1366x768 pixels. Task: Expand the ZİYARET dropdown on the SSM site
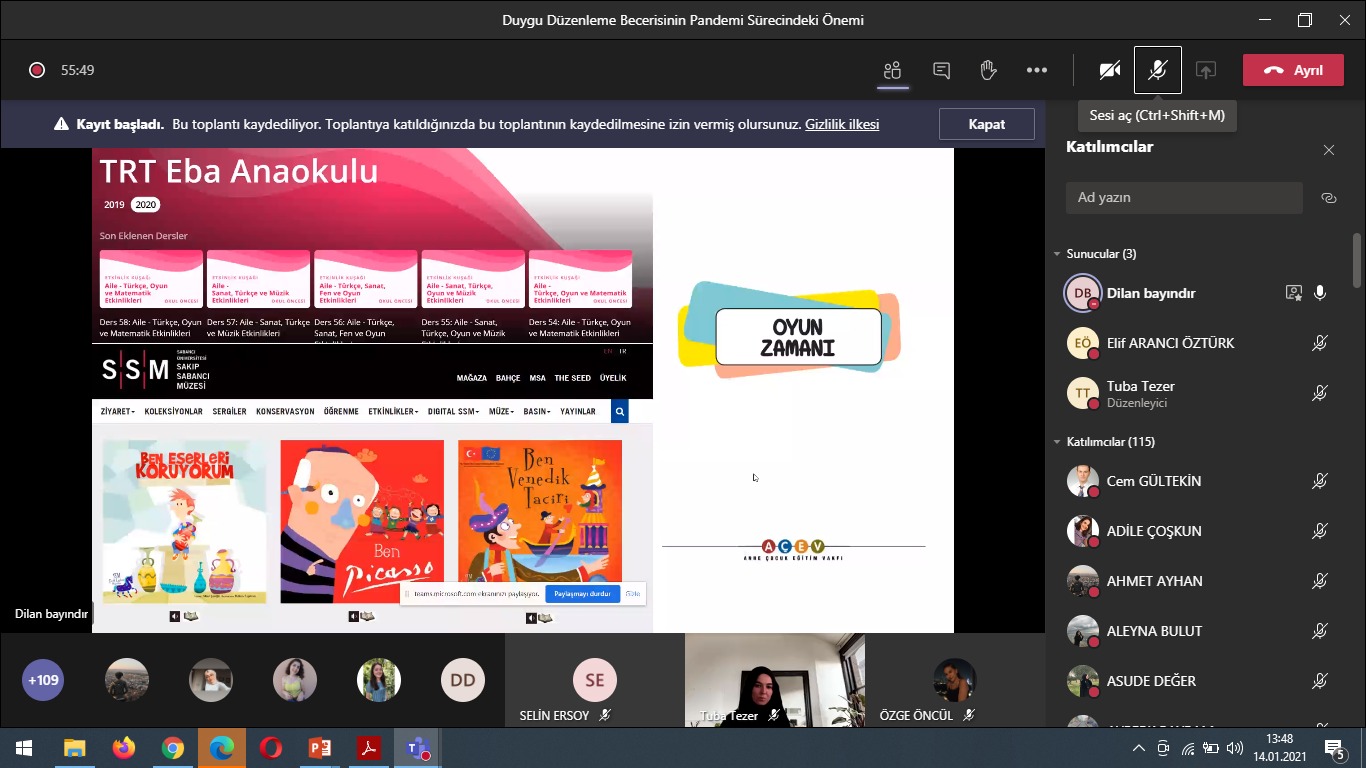pyautogui.click(x=118, y=411)
